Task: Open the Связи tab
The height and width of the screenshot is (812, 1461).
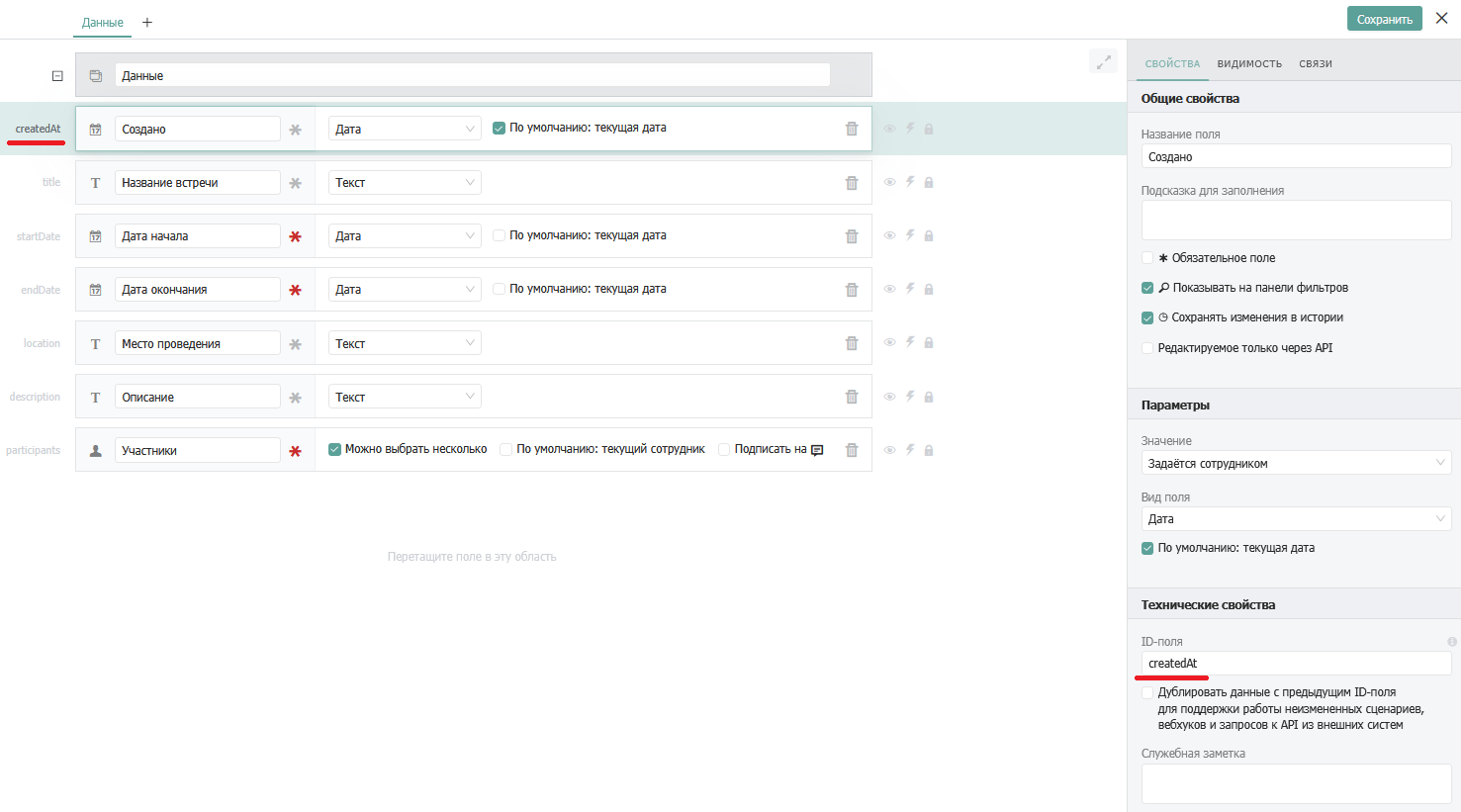Action: pos(1315,63)
